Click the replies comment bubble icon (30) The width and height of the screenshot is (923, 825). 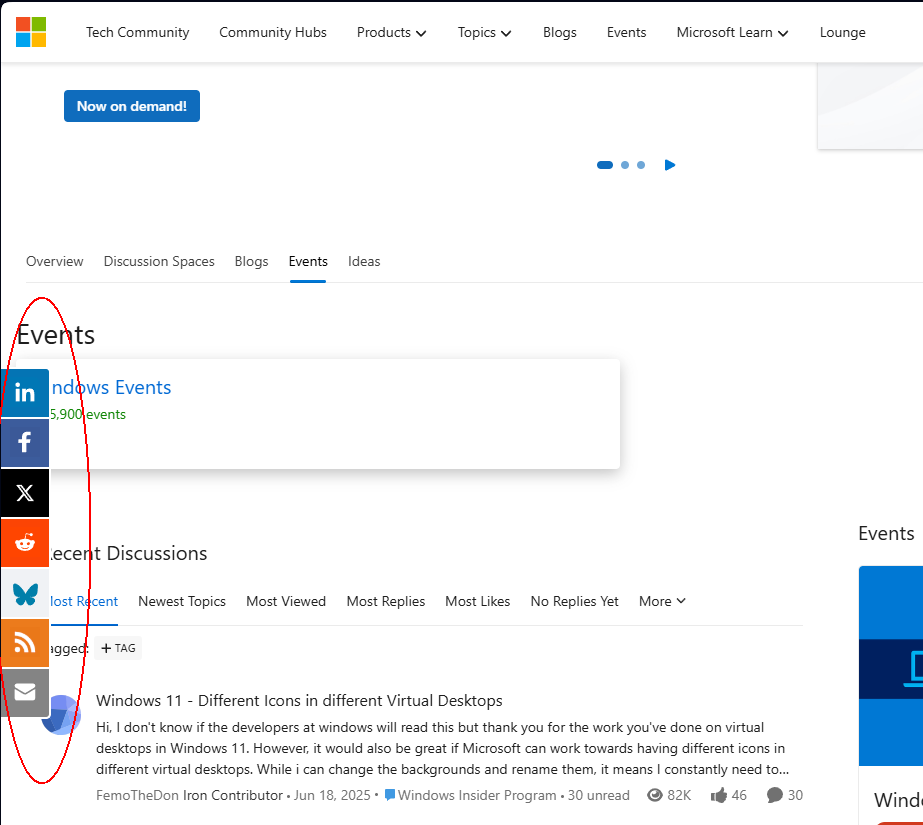pyautogui.click(x=775, y=796)
